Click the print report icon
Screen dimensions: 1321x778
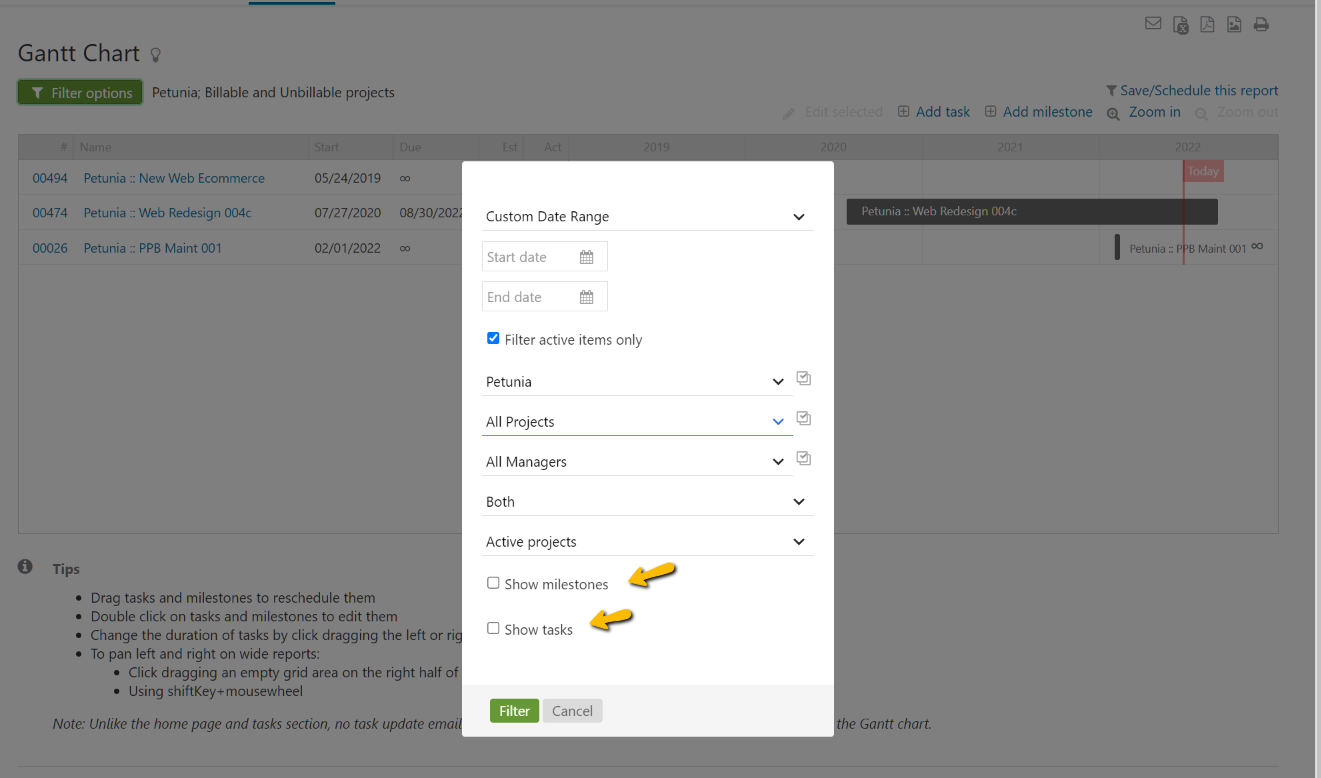click(x=1261, y=25)
